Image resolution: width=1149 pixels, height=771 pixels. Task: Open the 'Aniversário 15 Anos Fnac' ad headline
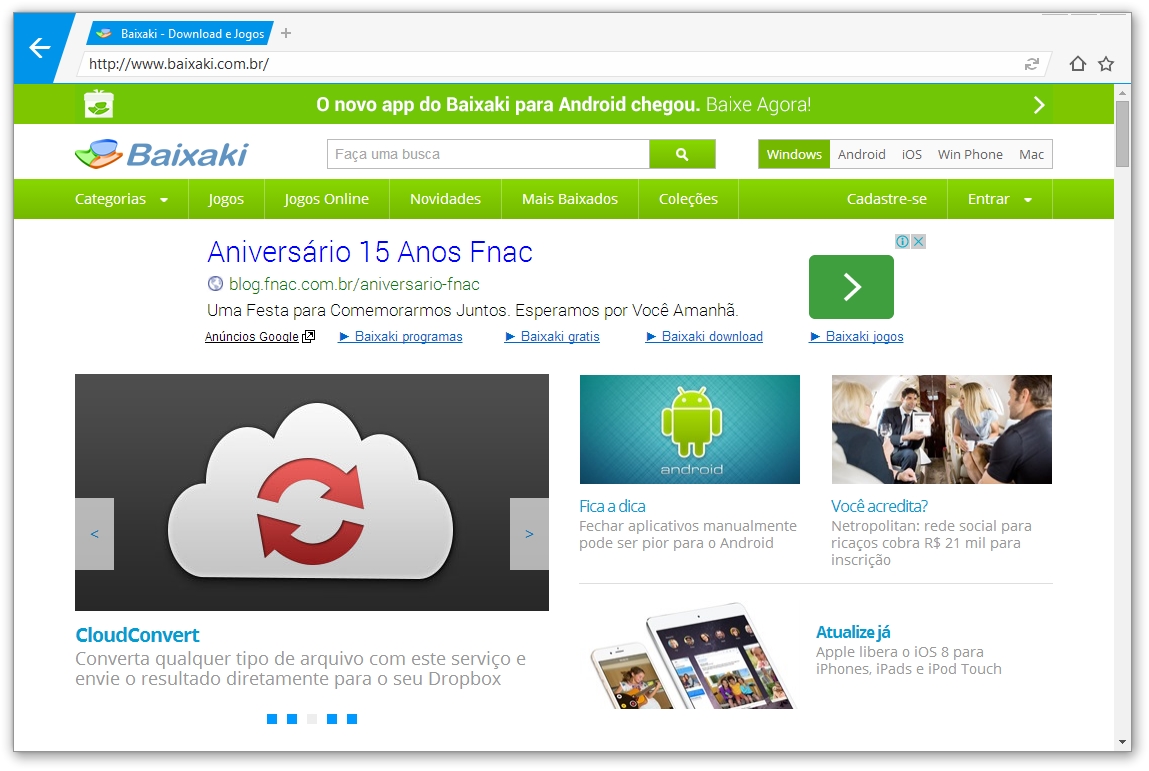pyautogui.click(x=370, y=252)
